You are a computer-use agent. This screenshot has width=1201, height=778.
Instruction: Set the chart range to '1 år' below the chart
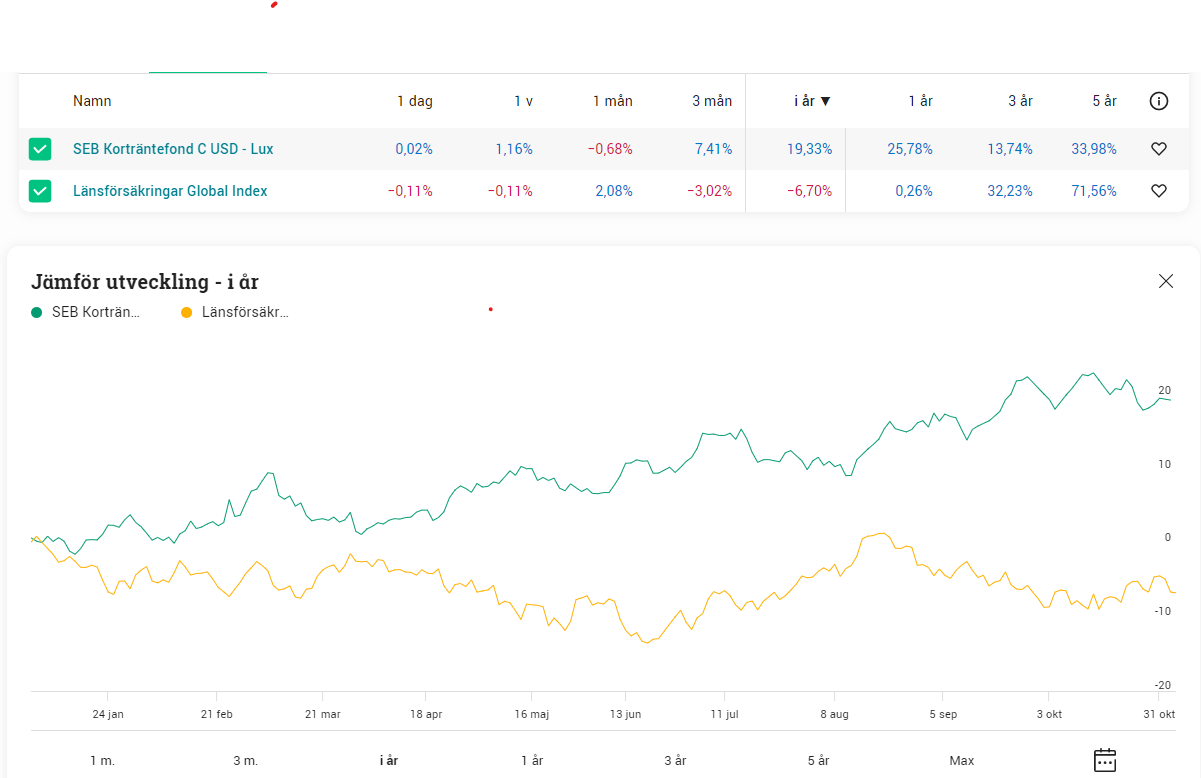tap(532, 761)
